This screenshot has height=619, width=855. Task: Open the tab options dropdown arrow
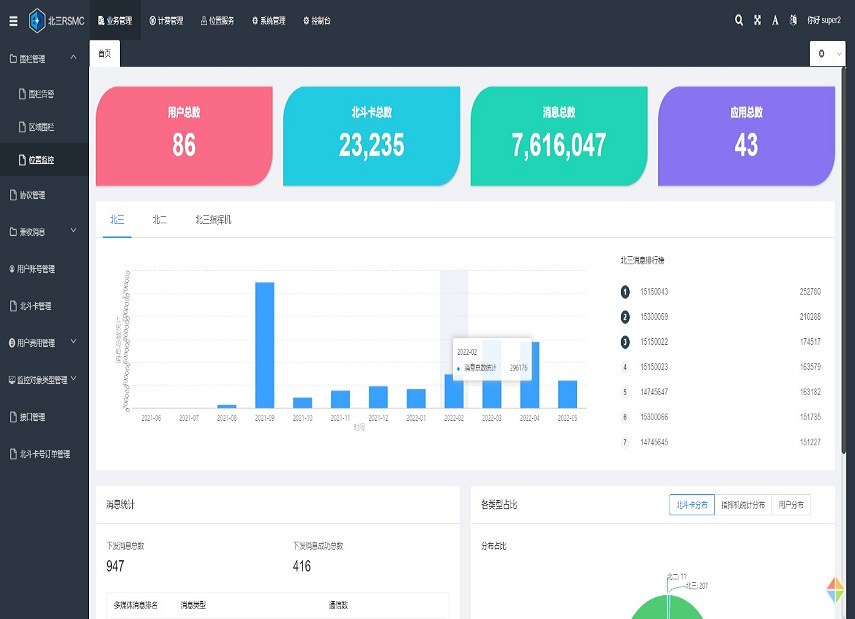(x=838, y=54)
